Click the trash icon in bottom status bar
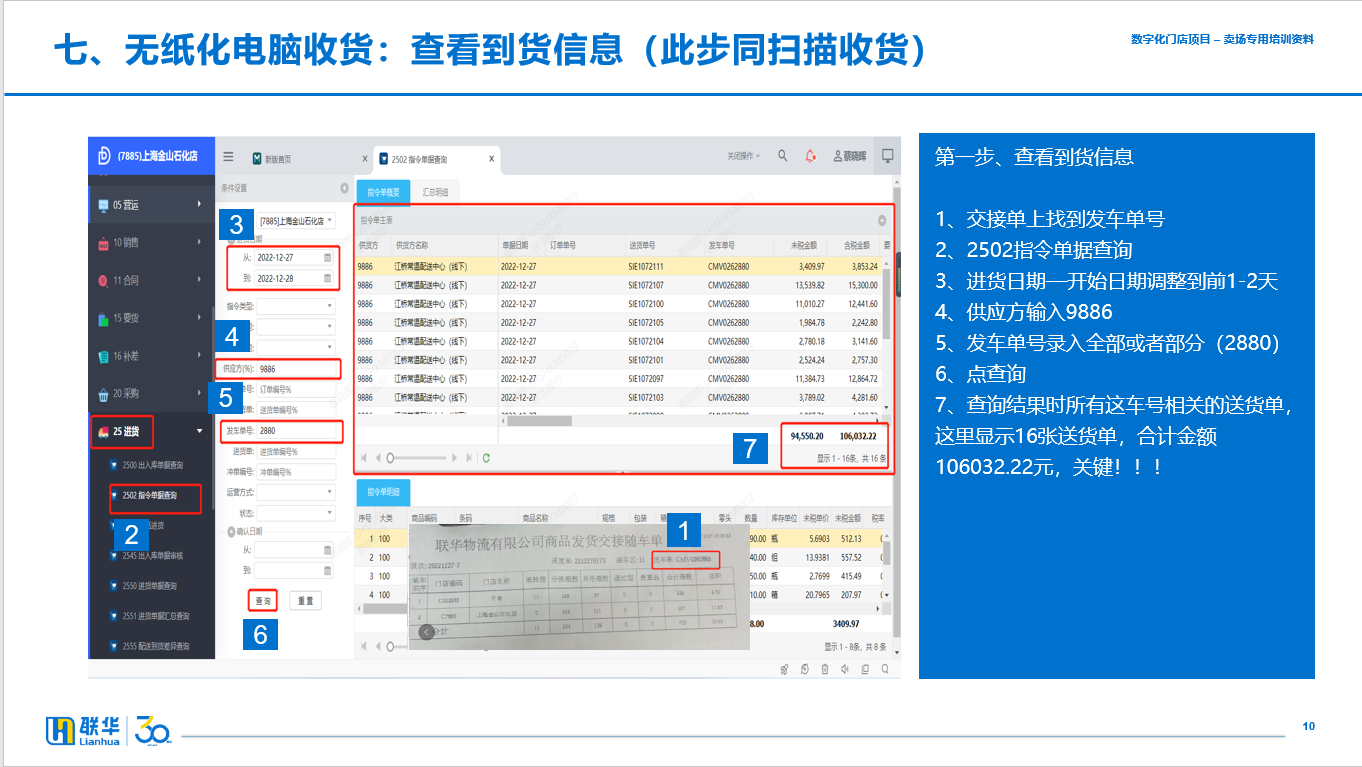The image size is (1362, 767). (826, 670)
